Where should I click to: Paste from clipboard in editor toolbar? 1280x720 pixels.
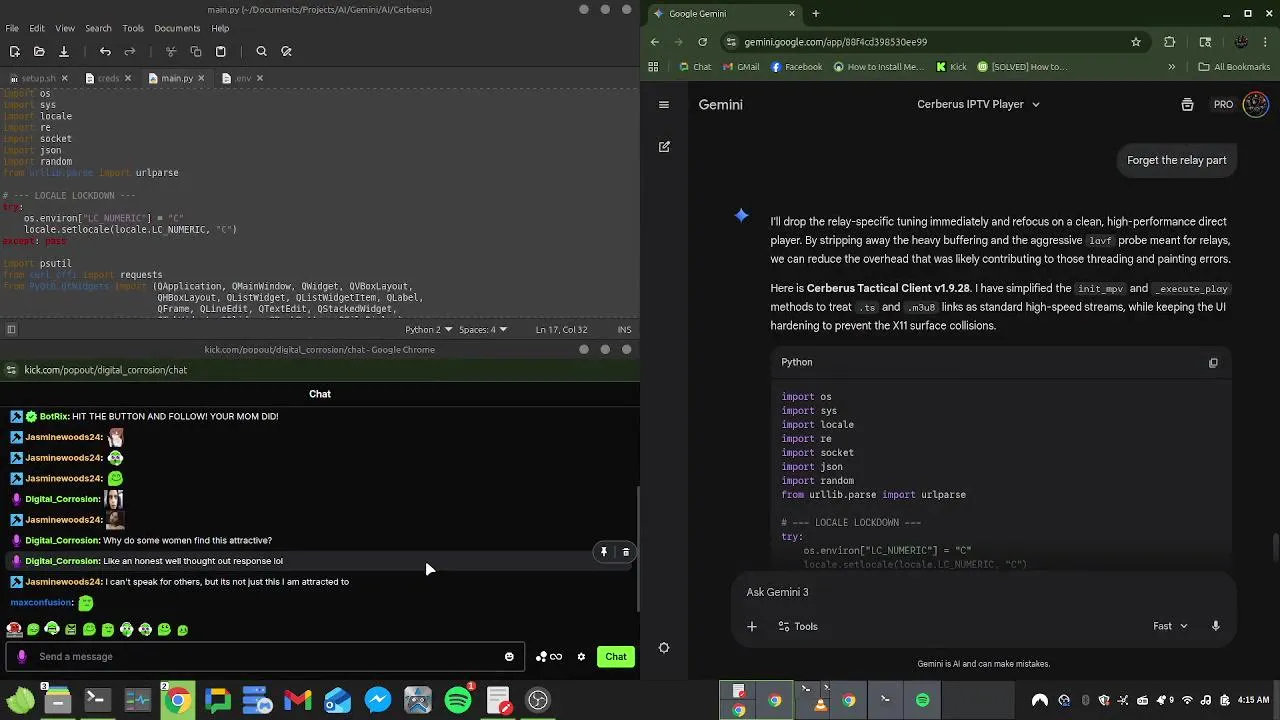click(221, 51)
